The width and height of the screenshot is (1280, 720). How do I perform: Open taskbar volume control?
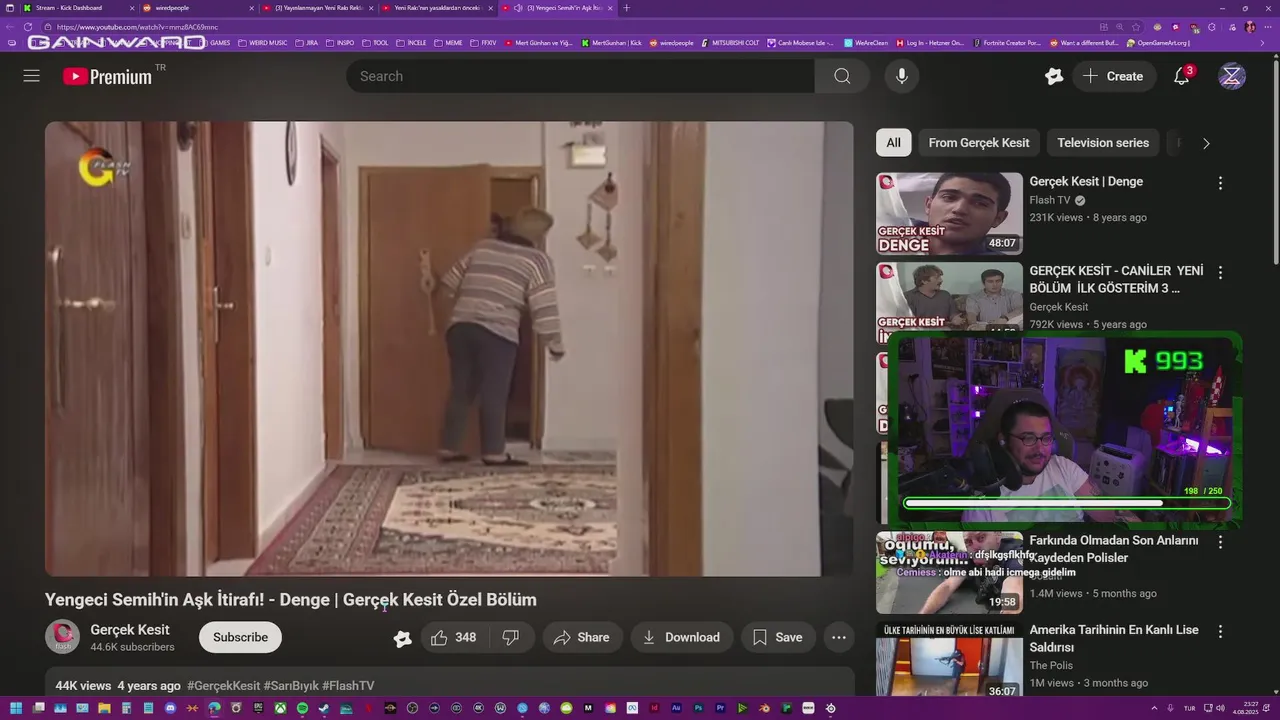pos(1220,708)
